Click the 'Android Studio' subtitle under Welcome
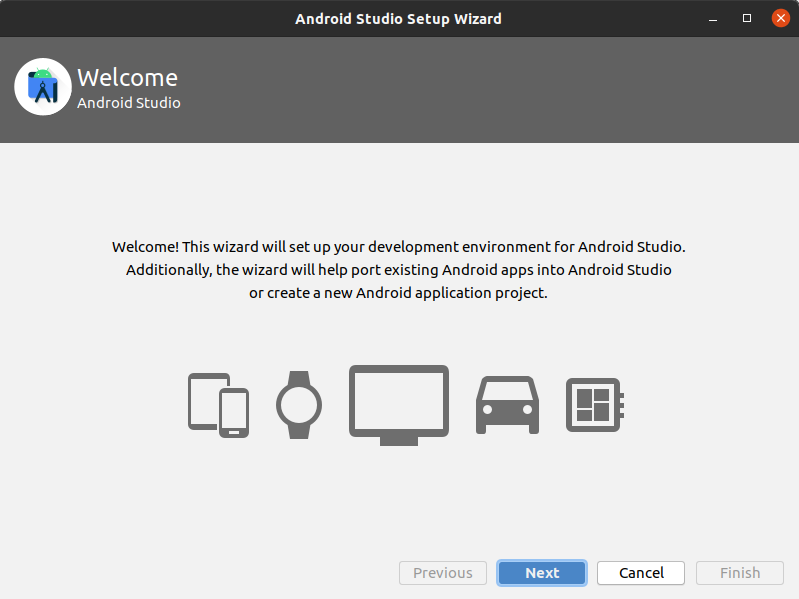 (129, 103)
